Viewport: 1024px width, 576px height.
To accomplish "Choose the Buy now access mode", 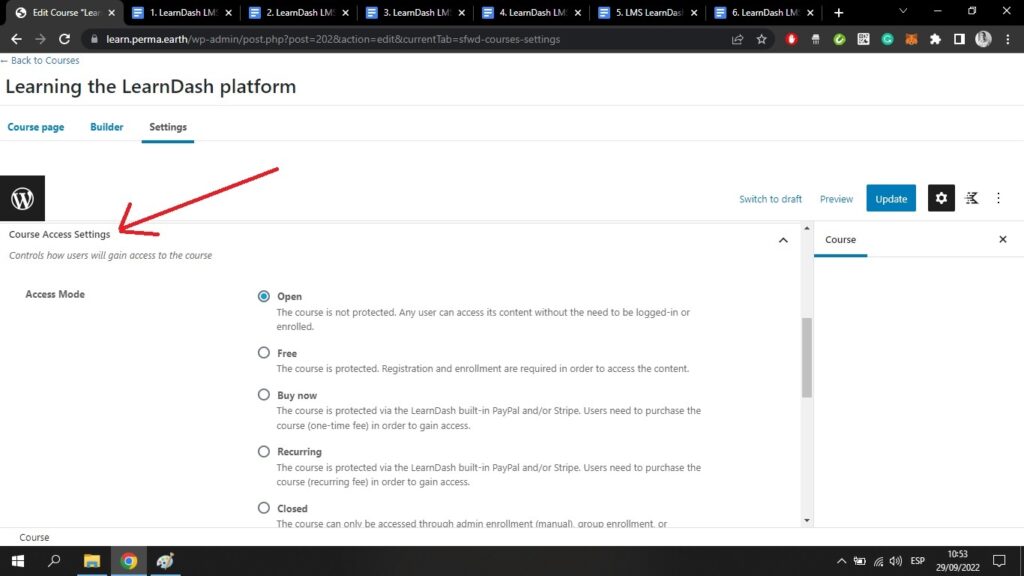I will click(x=264, y=395).
